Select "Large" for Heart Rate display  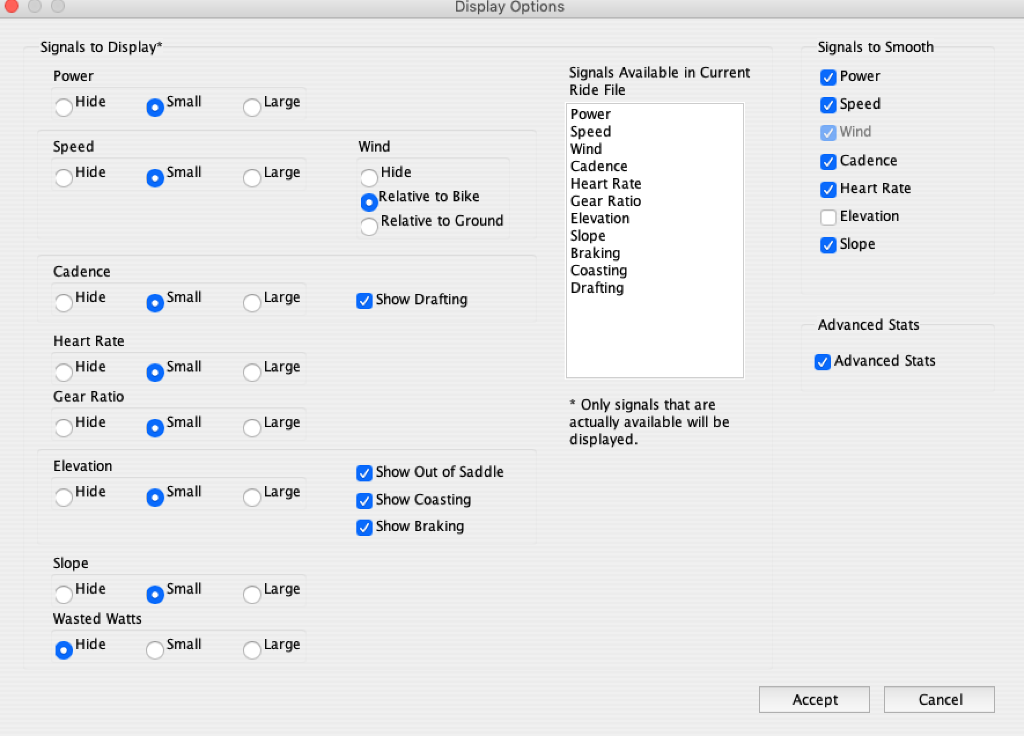pyautogui.click(x=251, y=372)
